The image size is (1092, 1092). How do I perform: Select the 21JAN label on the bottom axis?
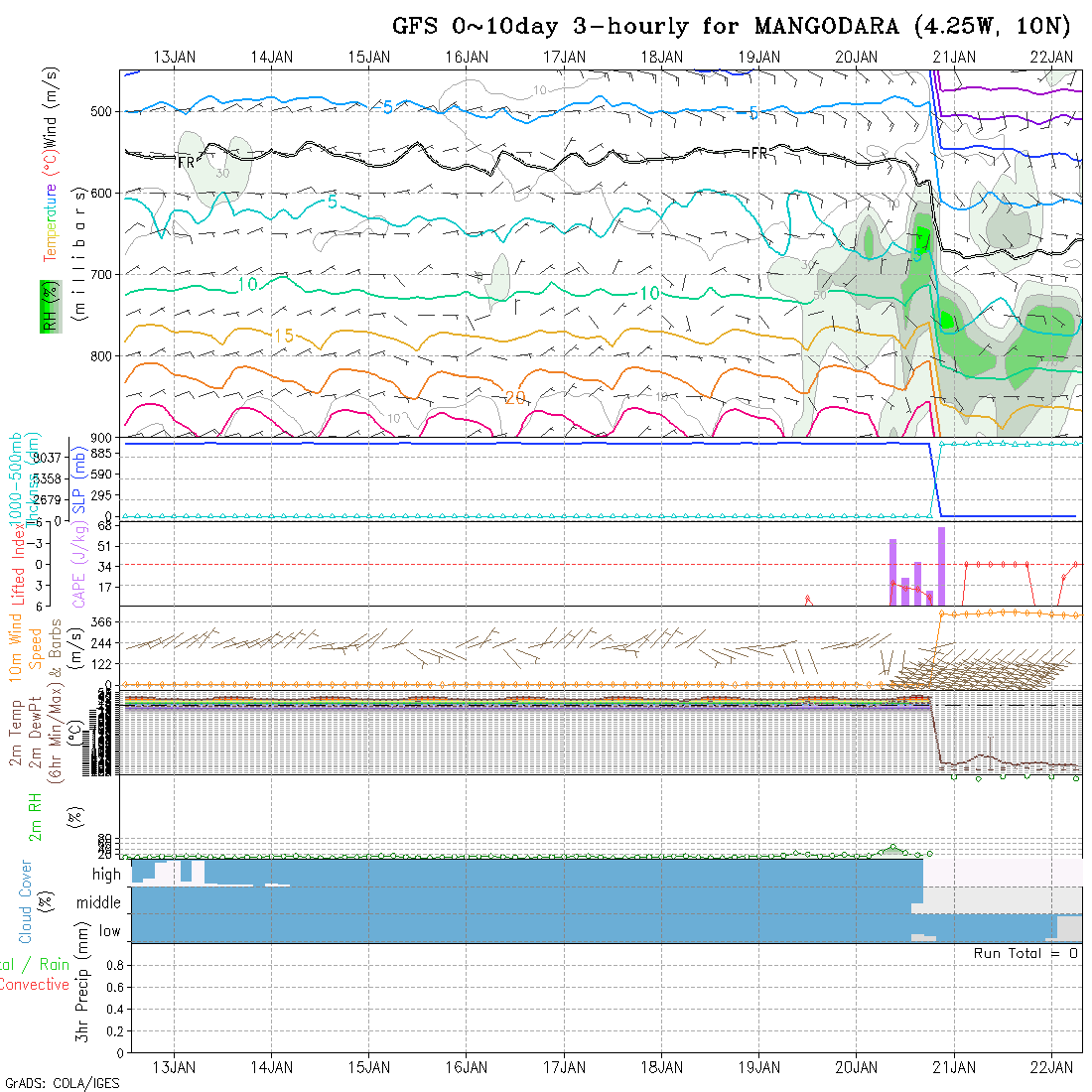click(954, 1067)
